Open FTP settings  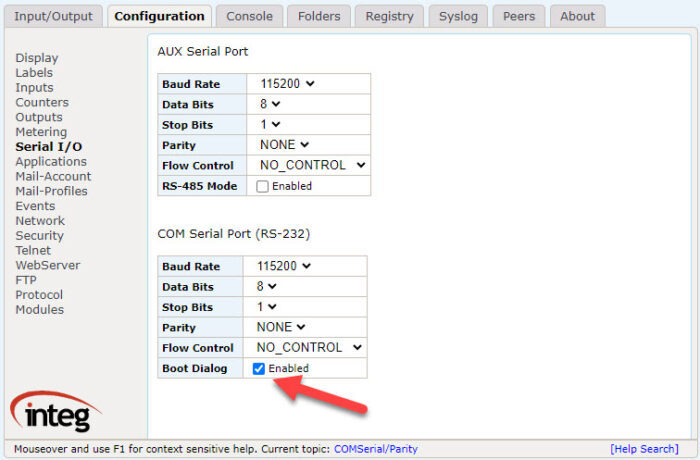pyautogui.click(x=26, y=280)
